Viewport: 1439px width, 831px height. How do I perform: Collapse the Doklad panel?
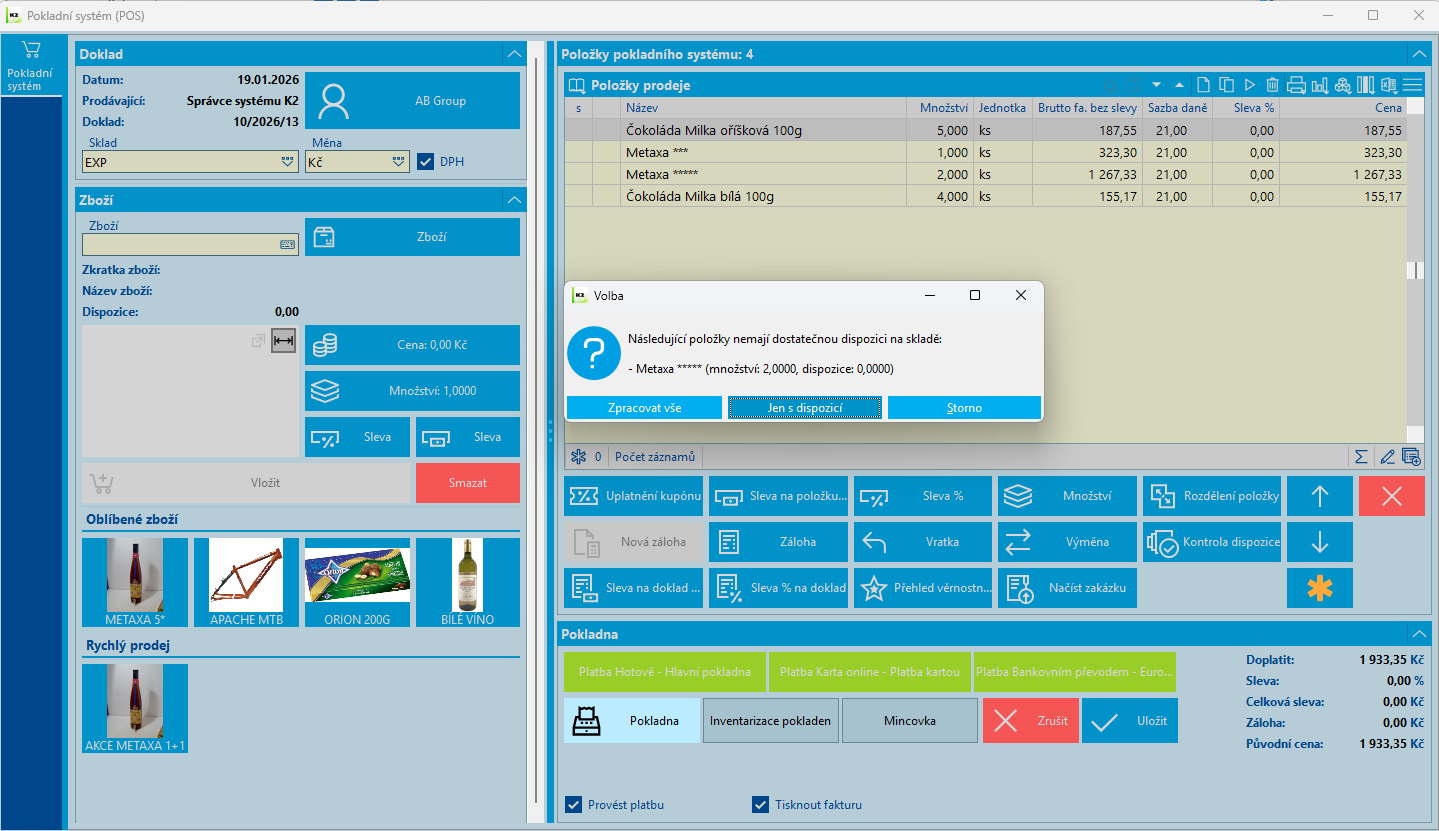(514, 54)
